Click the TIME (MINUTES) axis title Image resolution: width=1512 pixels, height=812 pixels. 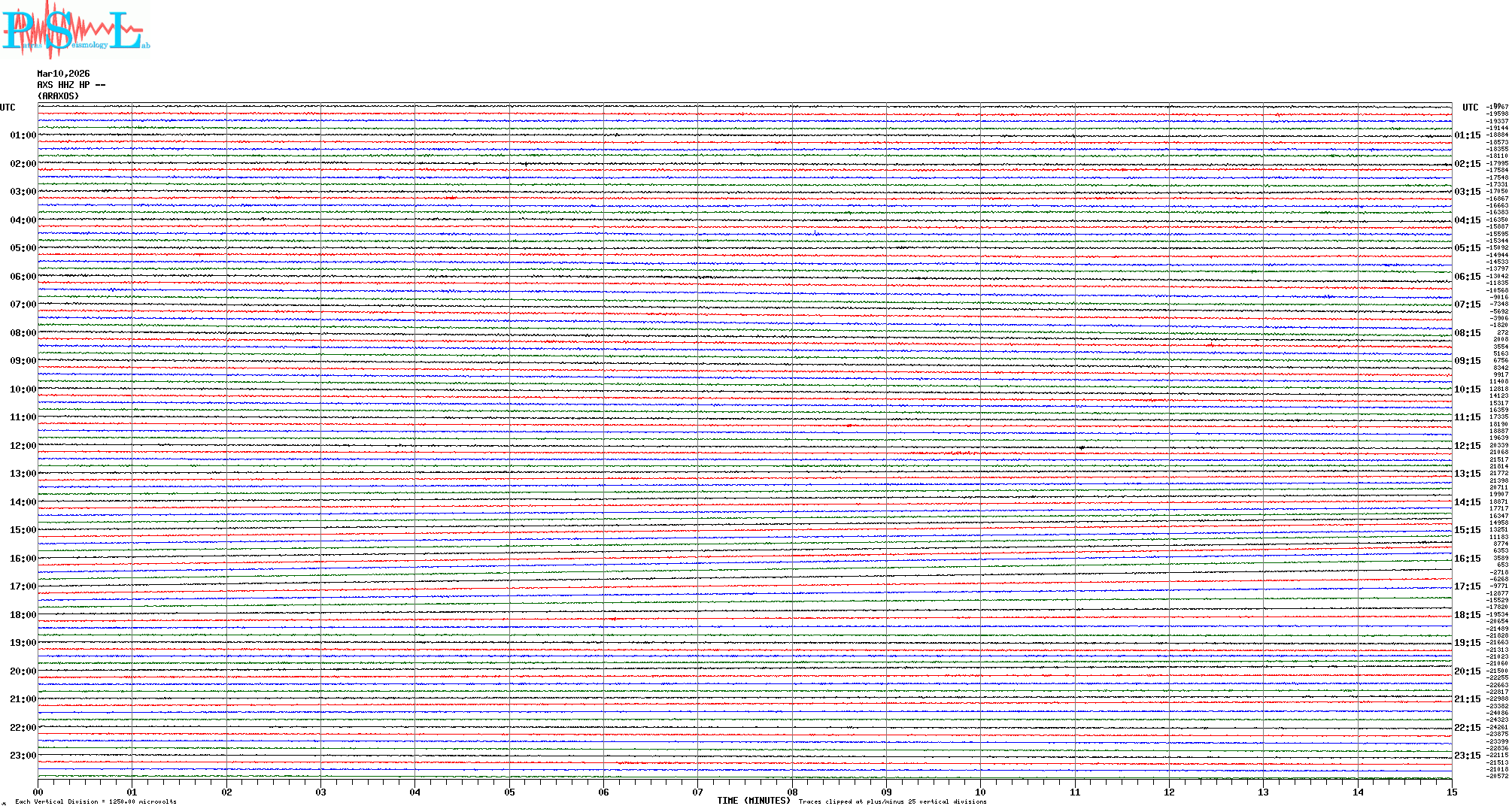pos(753,801)
